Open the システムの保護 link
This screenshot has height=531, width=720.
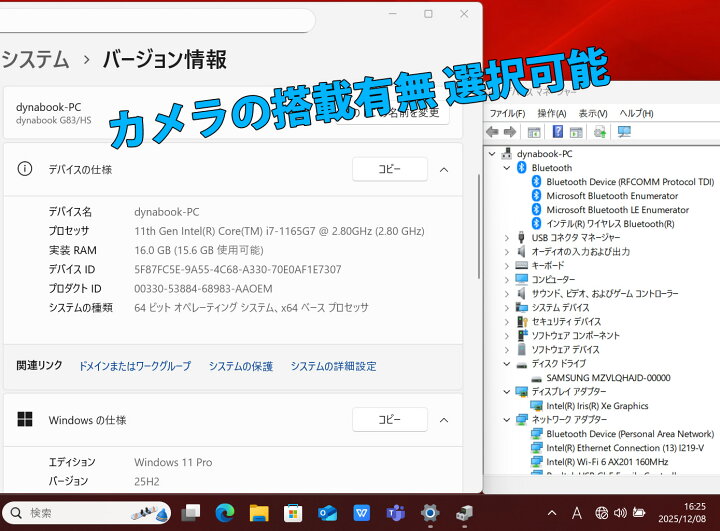click(241, 366)
